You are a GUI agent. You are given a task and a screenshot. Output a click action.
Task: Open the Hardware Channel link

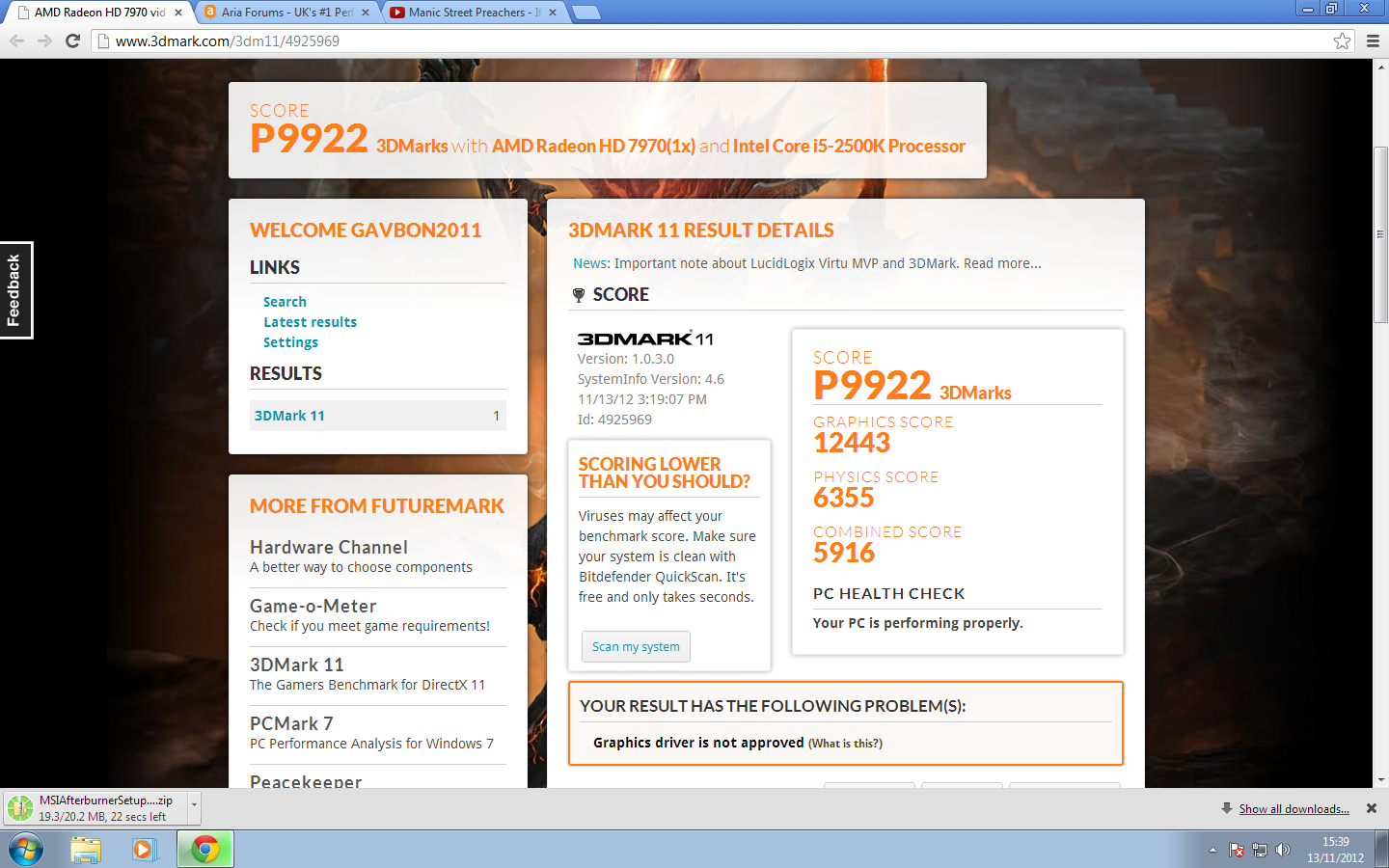click(329, 547)
